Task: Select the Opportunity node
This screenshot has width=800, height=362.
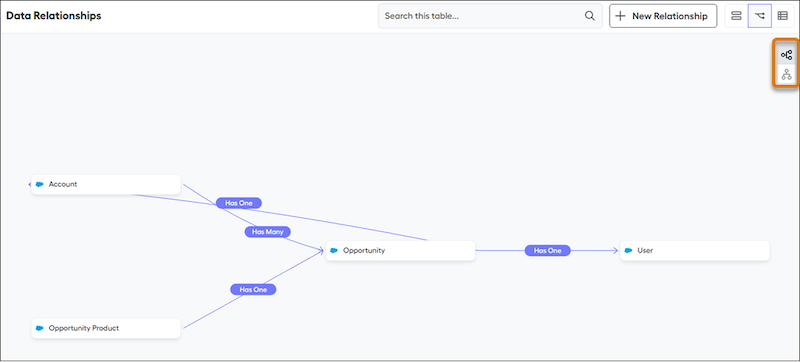Action: 401,251
